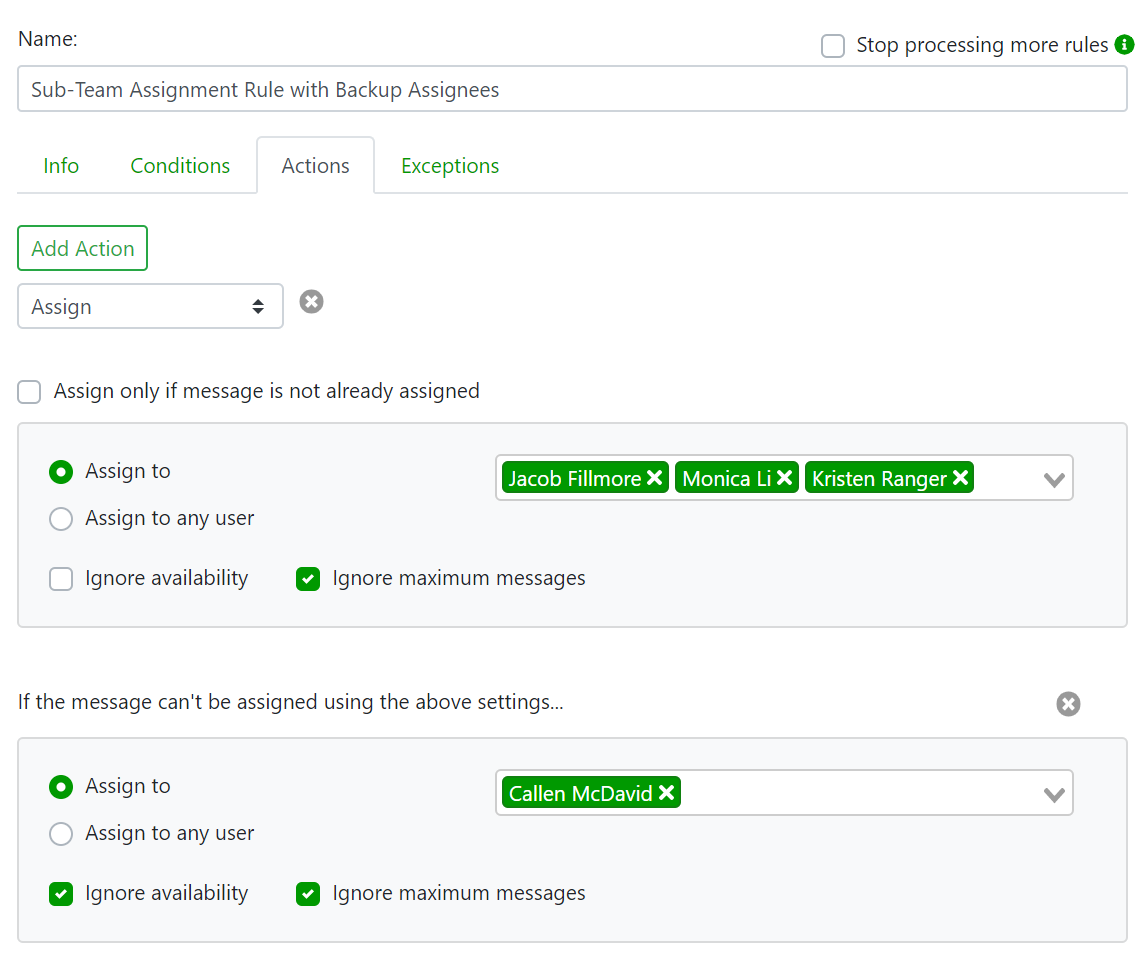Screen dimensions: 1148x961
Task: Open the Exceptions tab
Action: tap(450, 166)
